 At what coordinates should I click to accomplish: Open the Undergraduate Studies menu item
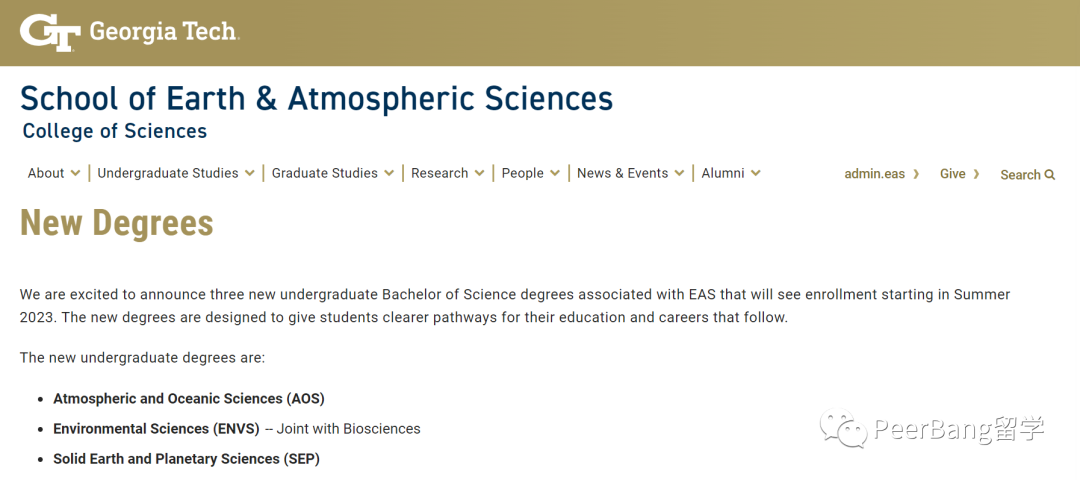(168, 174)
